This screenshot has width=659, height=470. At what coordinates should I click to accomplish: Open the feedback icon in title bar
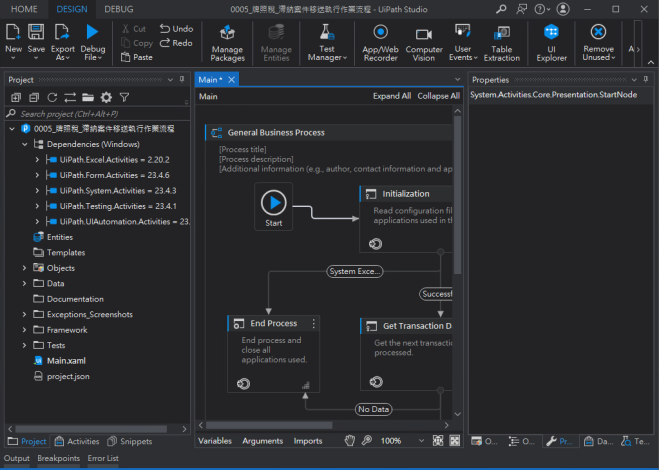(x=522, y=9)
